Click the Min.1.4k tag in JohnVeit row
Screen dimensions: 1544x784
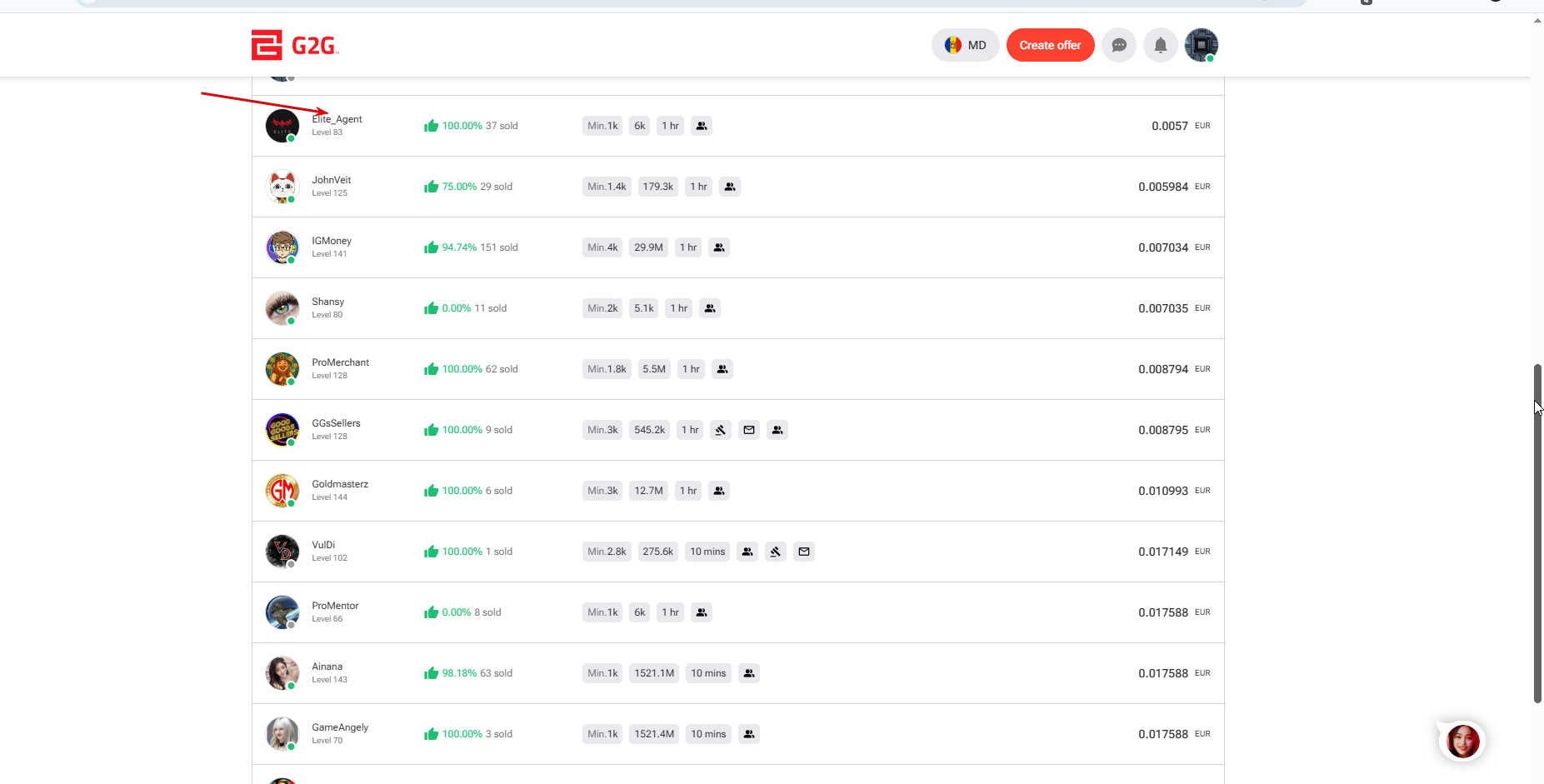pos(607,187)
